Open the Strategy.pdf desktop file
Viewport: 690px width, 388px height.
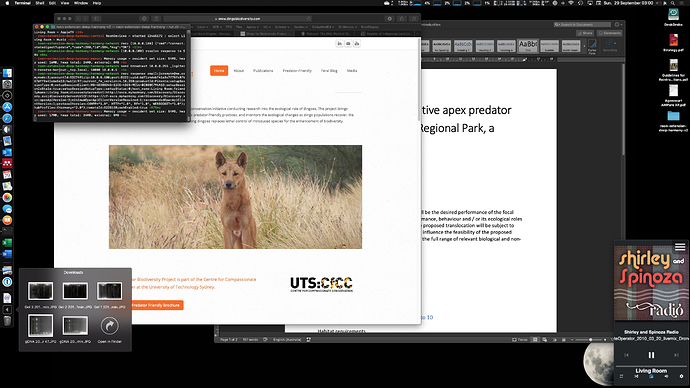coord(673,42)
